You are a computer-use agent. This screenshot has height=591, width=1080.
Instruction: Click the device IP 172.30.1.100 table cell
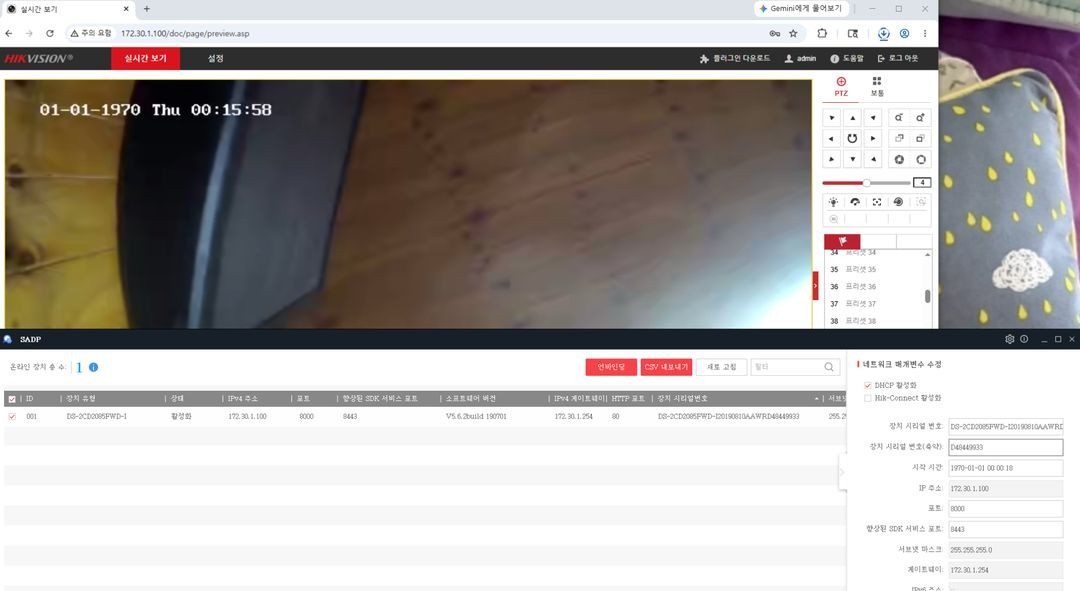[247, 417]
